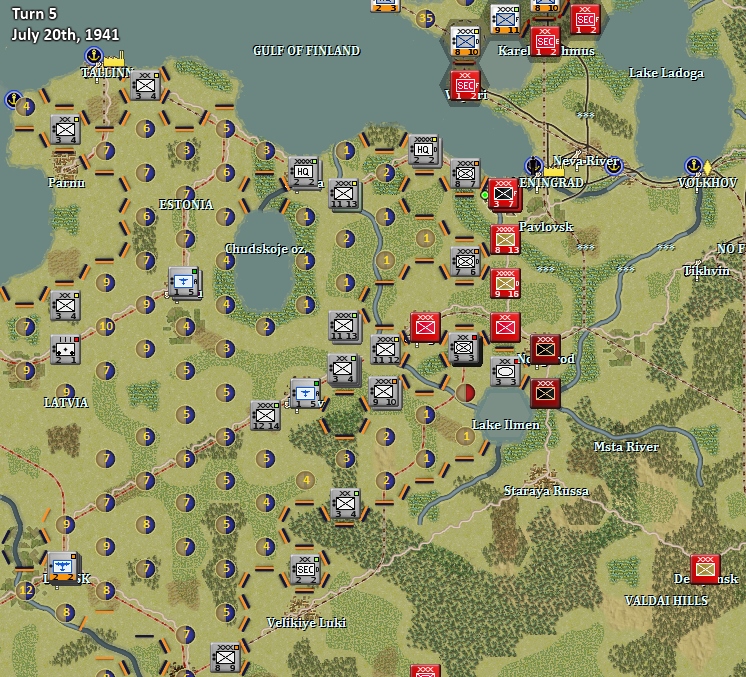Click the Parnu town label
This screenshot has width=746, height=677.
pos(67,183)
